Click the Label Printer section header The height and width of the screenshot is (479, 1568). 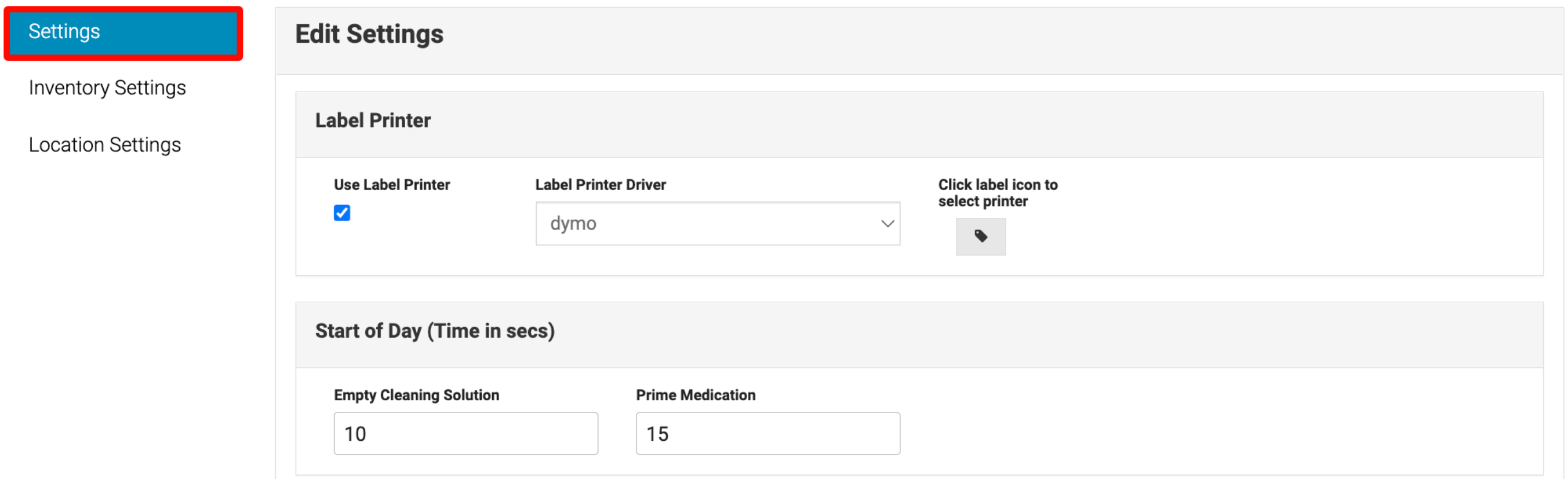coord(373,121)
